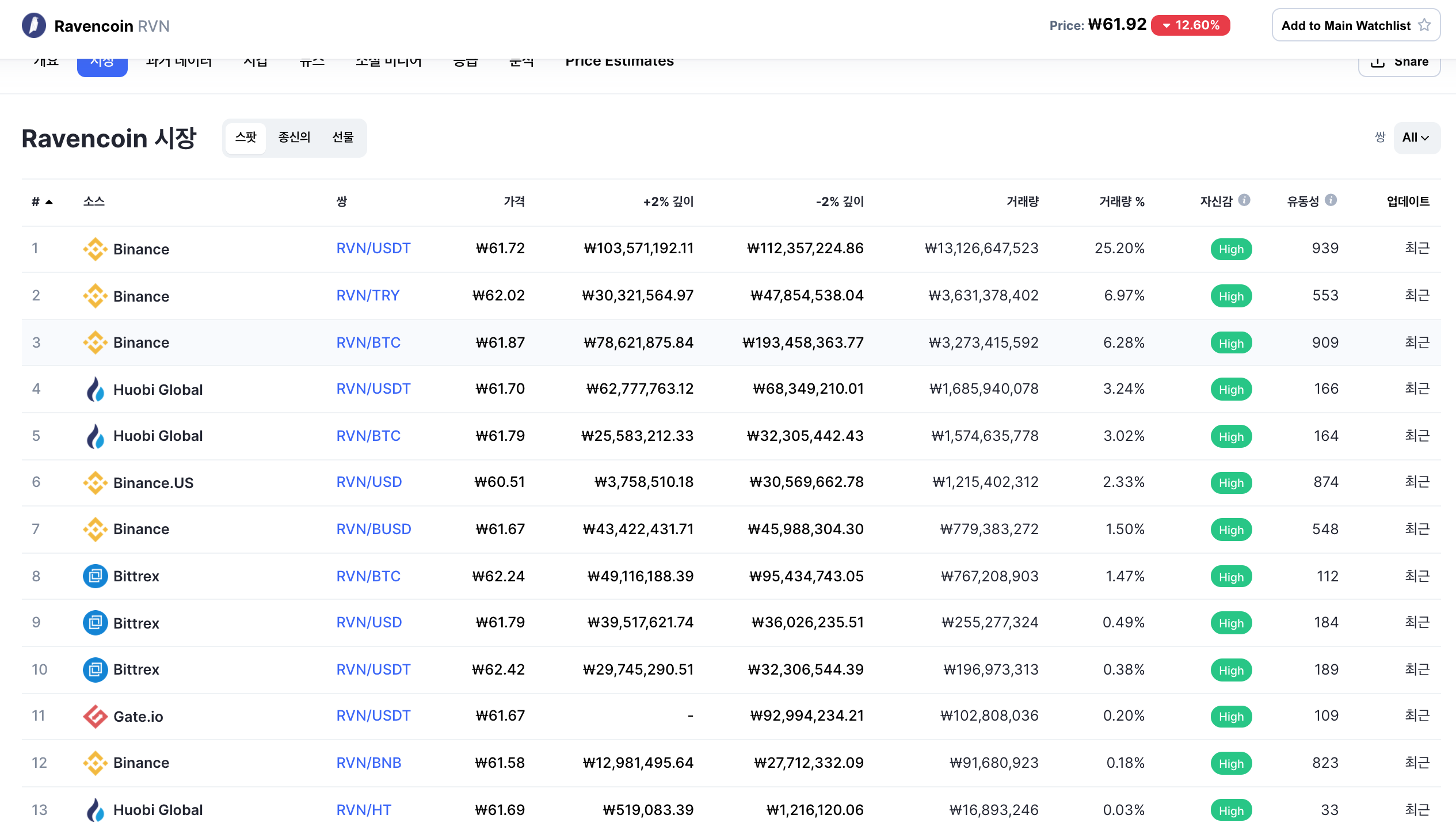1456x830 pixels.
Task: Click the Binance.US exchange name
Action: 153,483
